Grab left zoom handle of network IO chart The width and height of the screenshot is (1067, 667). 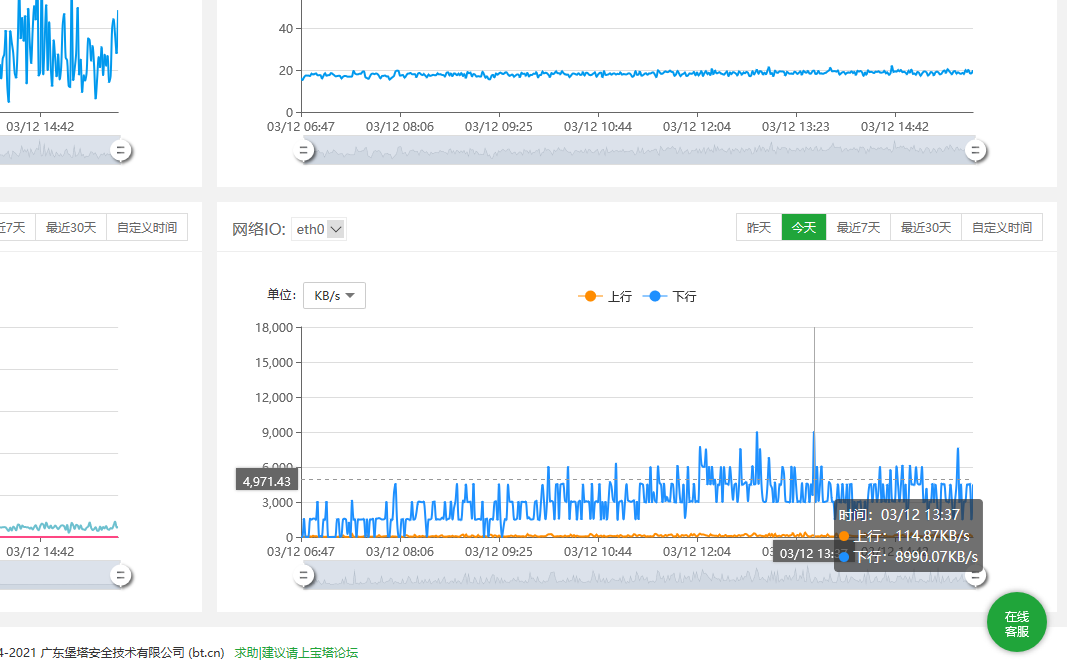(x=303, y=576)
